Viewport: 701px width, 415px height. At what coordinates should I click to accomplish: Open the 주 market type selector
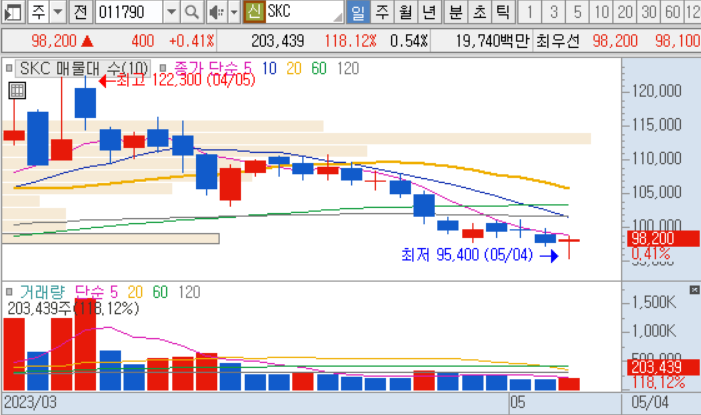click(x=38, y=12)
